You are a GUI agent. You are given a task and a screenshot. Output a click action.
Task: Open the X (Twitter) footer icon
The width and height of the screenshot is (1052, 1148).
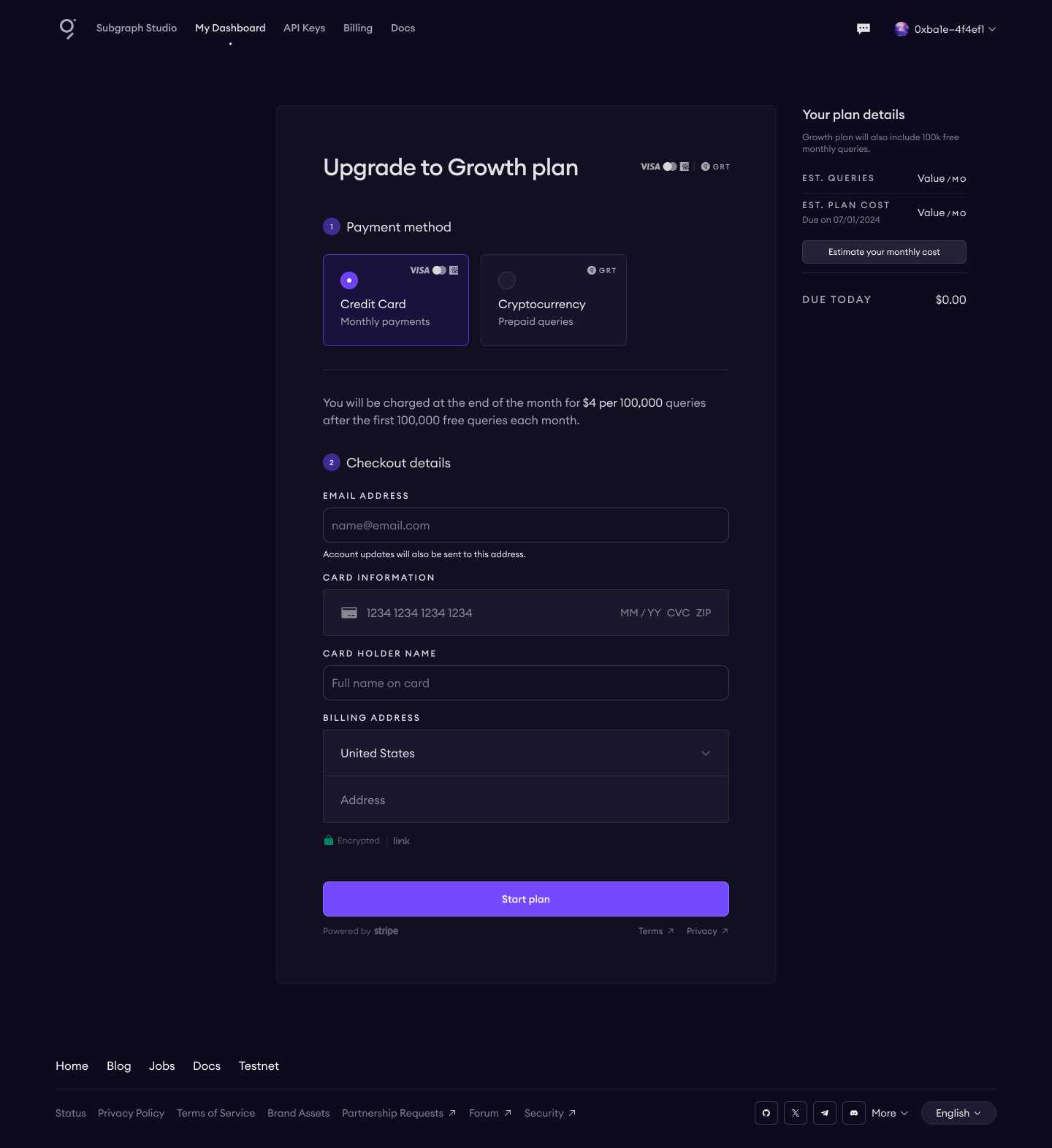point(796,1113)
